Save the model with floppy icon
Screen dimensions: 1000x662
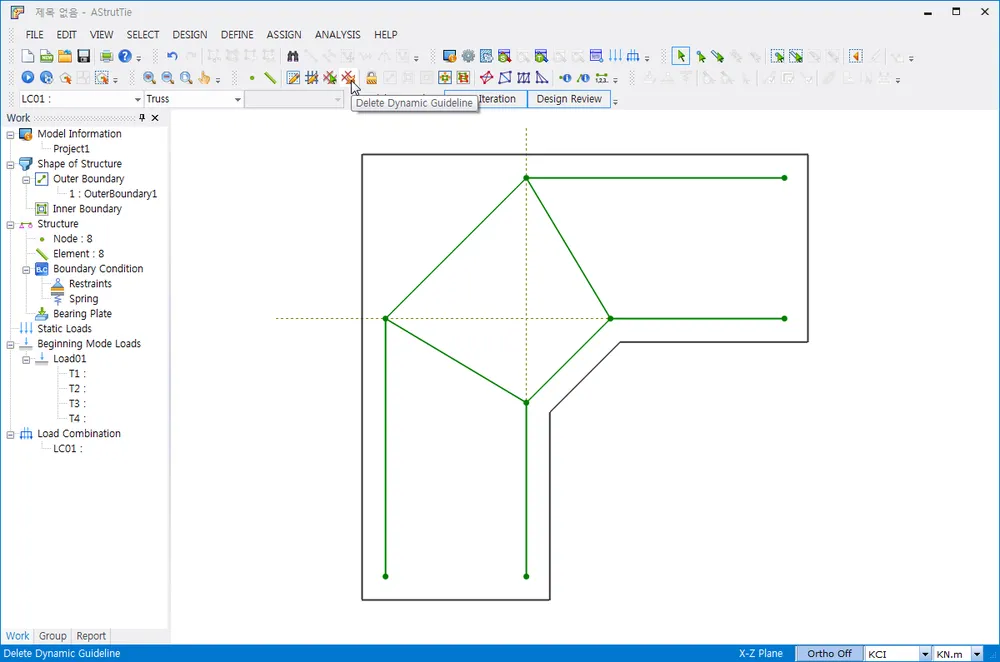pyautogui.click(x=84, y=56)
